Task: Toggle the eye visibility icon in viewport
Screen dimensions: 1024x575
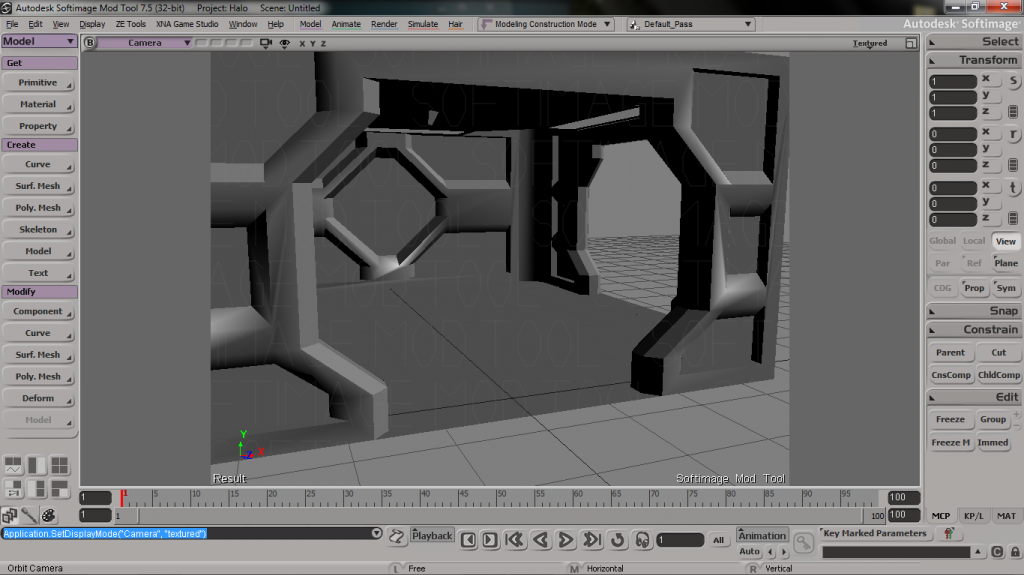Action: (x=285, y=43)
